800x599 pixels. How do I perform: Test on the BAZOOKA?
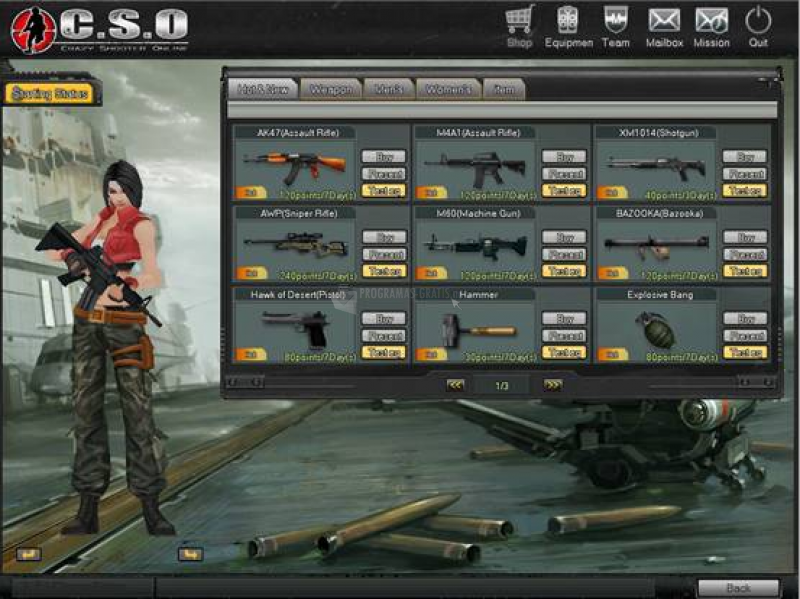point(745,271)
